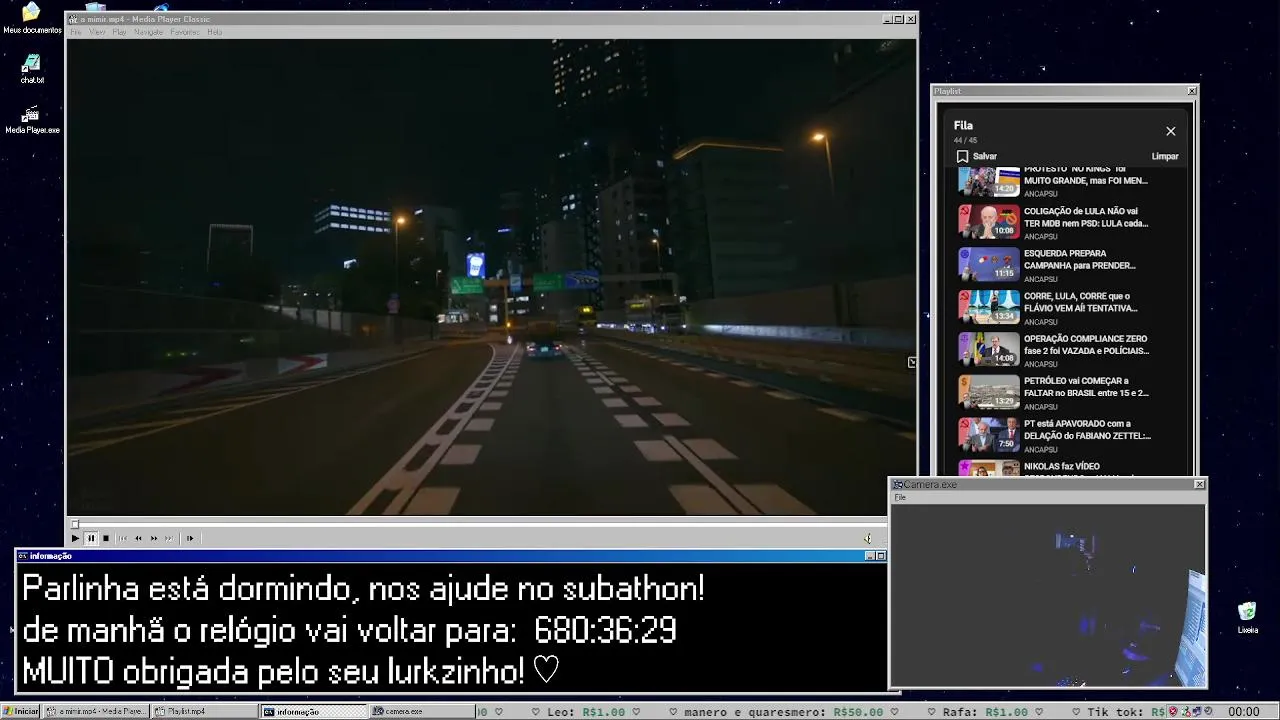Click the Media Player.exe desktop icon
1280x720 pixels.
(32, 119)
